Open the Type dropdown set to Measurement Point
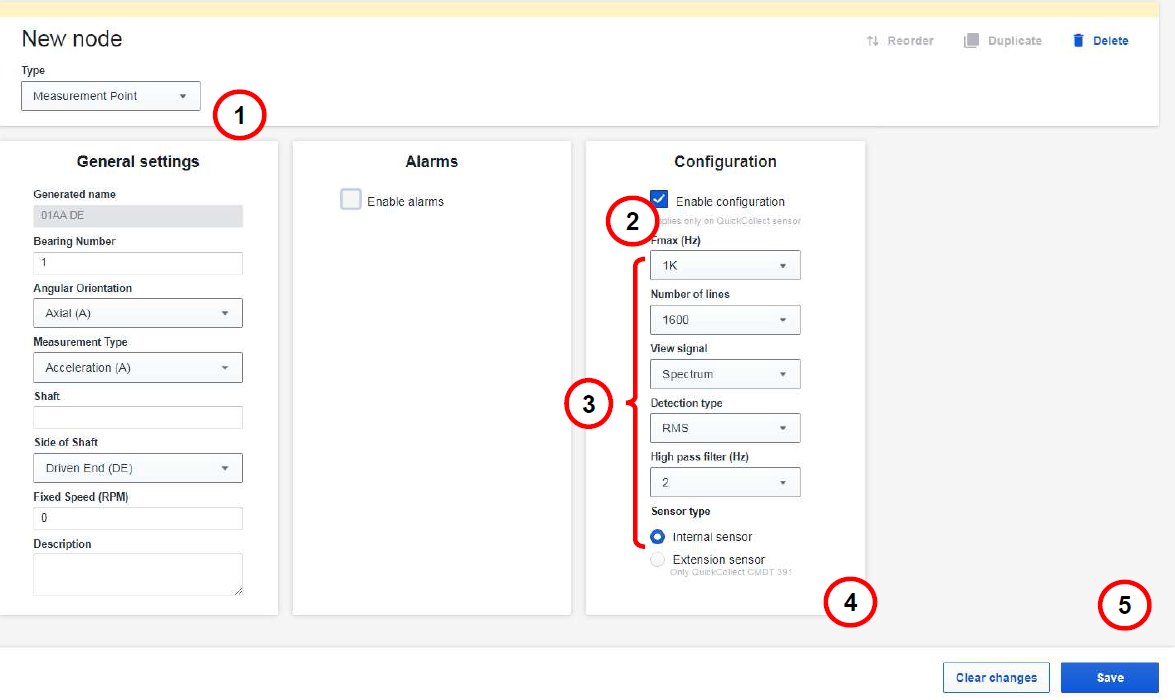 [x=111, y=96]
